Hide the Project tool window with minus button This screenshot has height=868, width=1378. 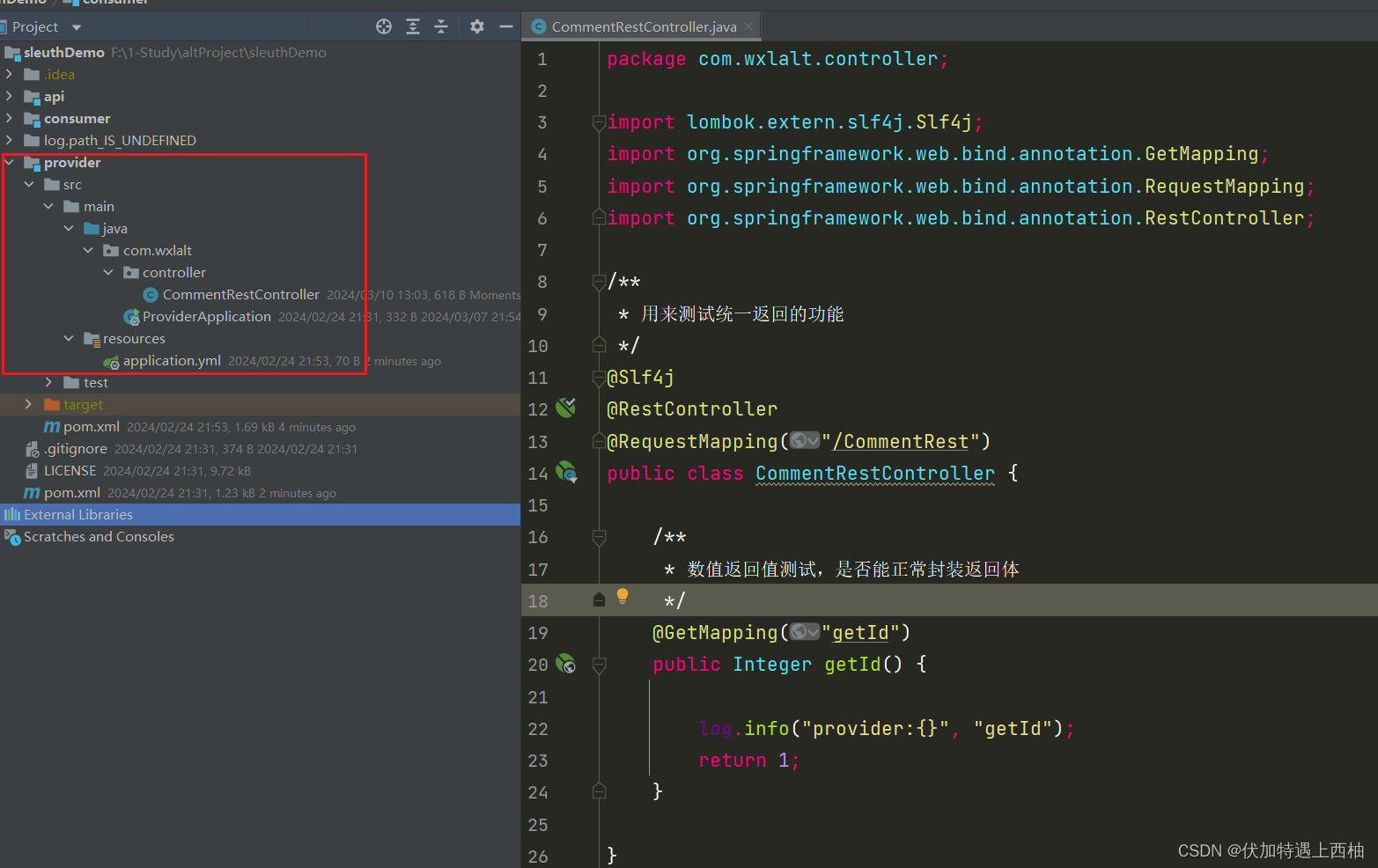(x=506, y=26)
